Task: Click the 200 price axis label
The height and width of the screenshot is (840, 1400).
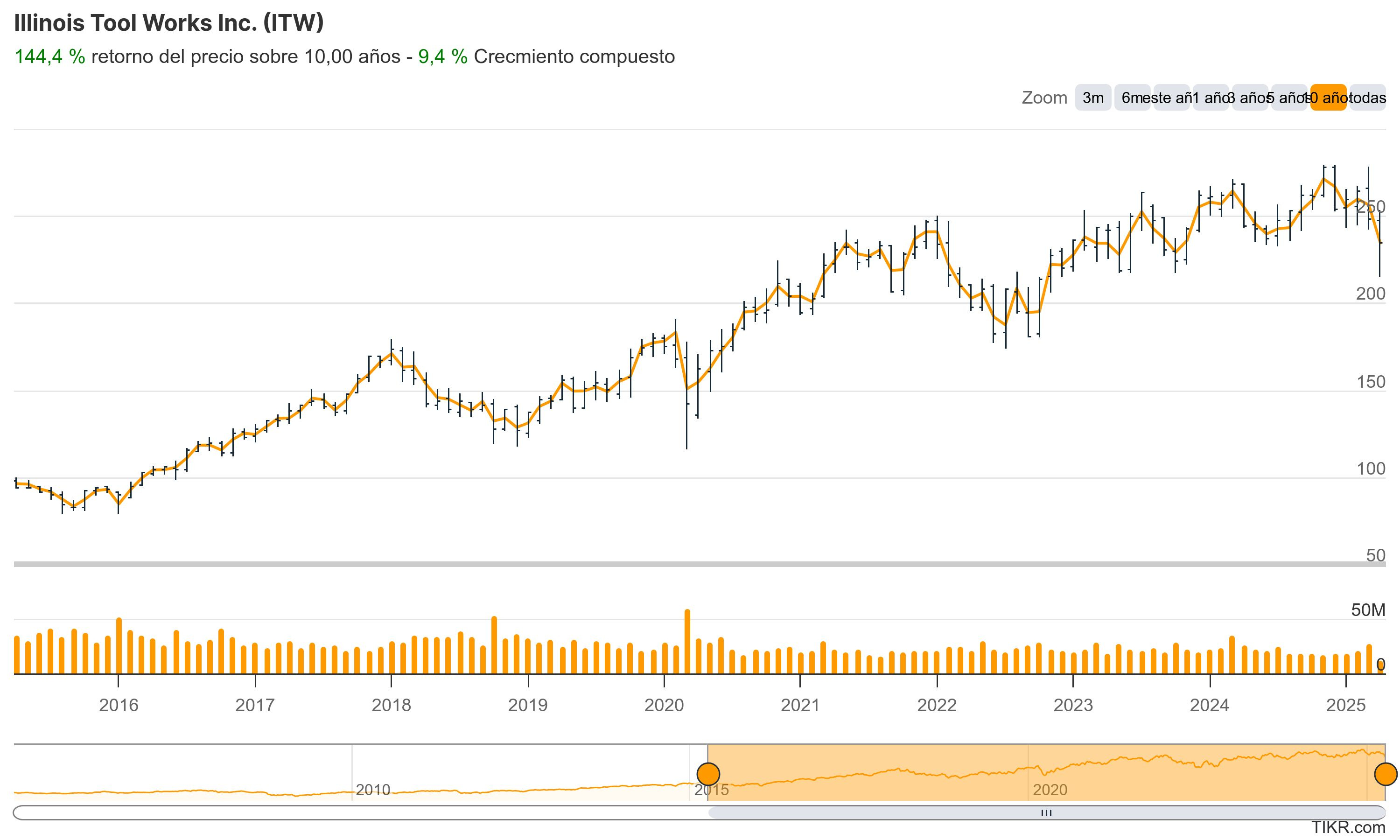Action: click(x=1371, y=294)
